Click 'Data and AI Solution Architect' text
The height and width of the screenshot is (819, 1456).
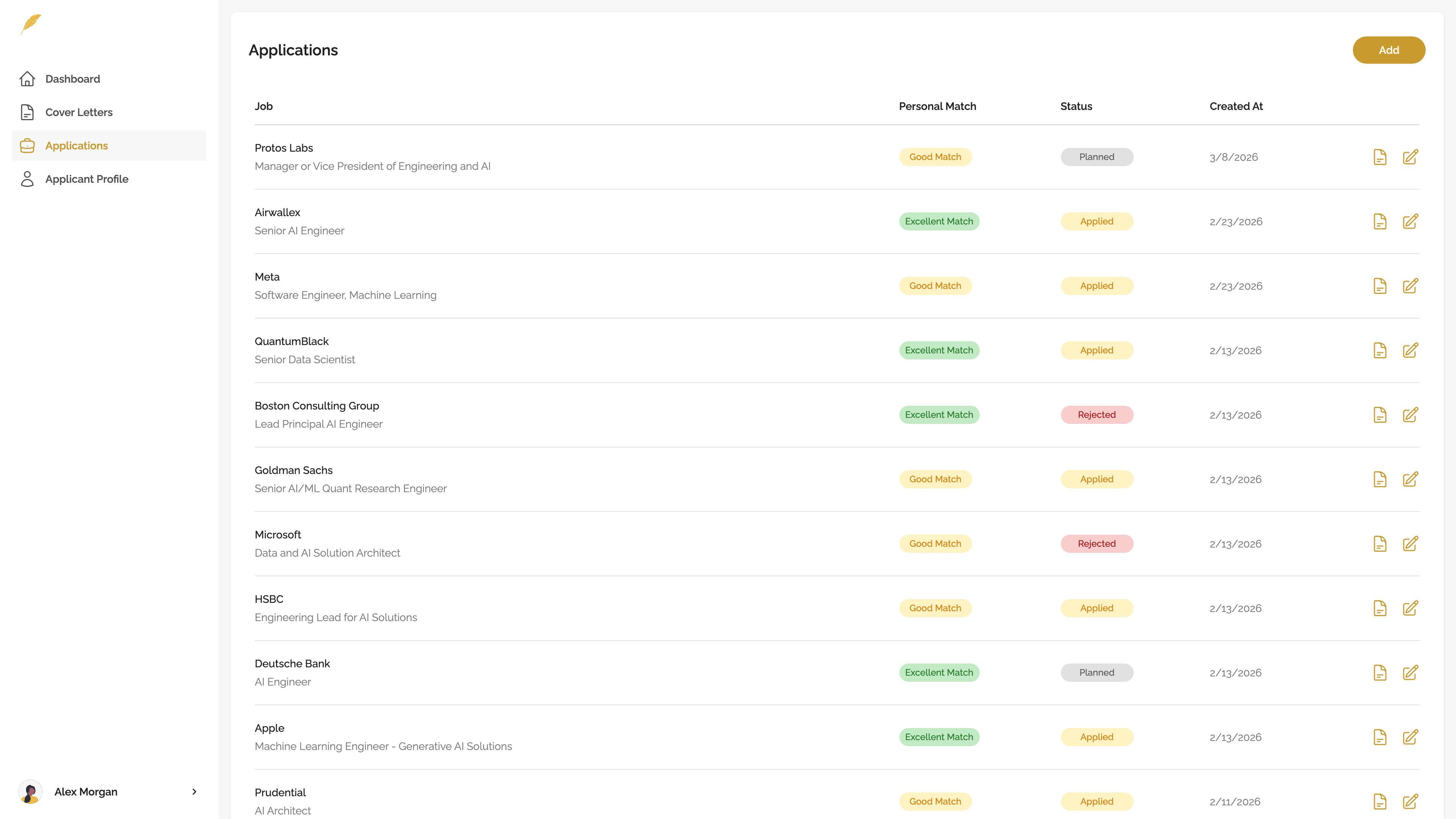[327, 553]
